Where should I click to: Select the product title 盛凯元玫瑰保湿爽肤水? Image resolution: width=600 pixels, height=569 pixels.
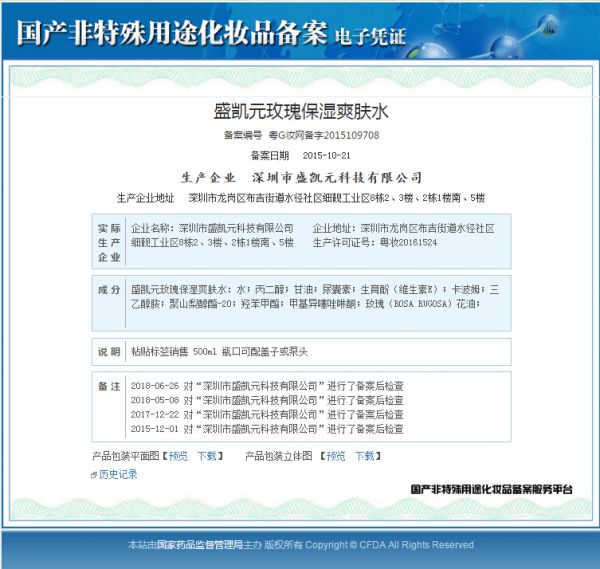pyautogui.click(x=301, y=112)
